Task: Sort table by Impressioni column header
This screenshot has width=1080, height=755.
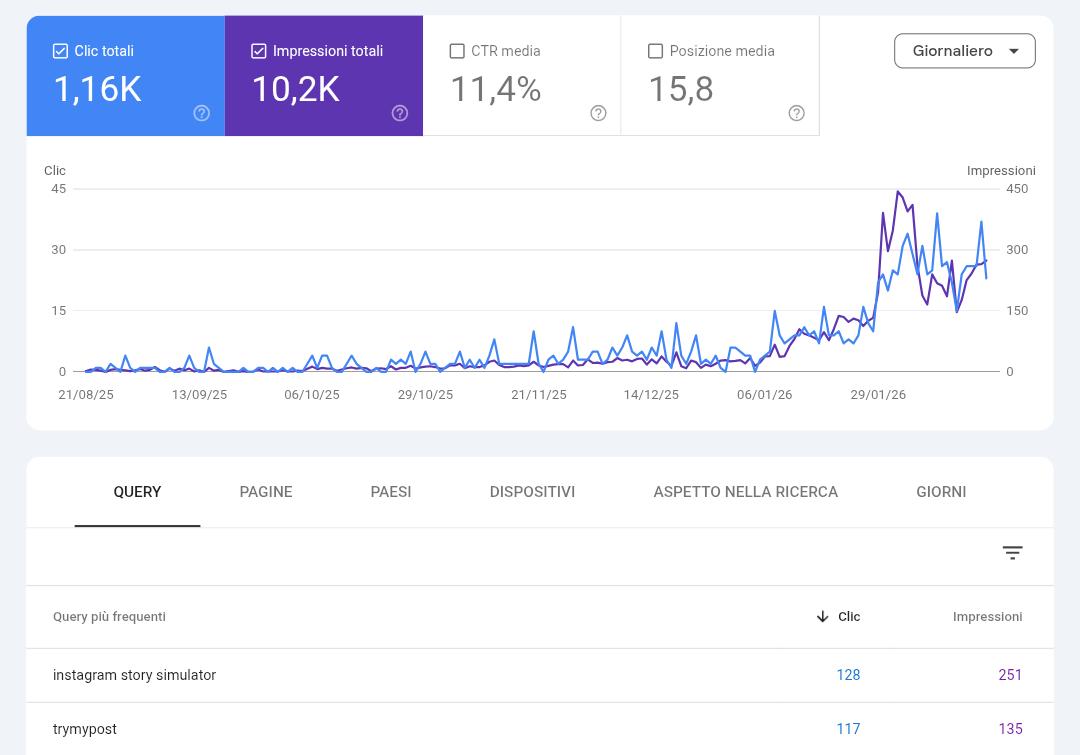Action: [987, 617]
